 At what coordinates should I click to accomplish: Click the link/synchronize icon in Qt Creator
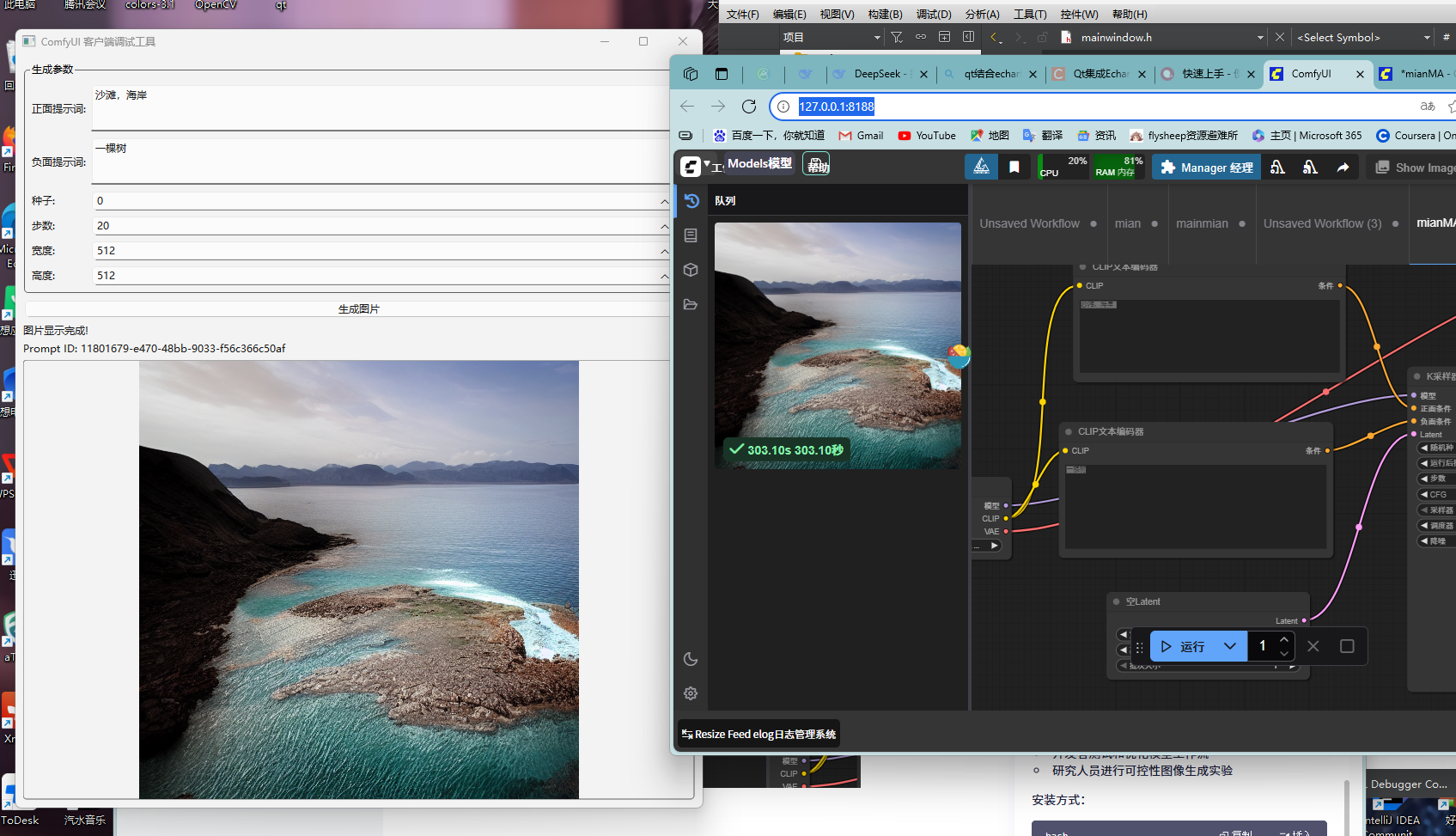(921, 37)
